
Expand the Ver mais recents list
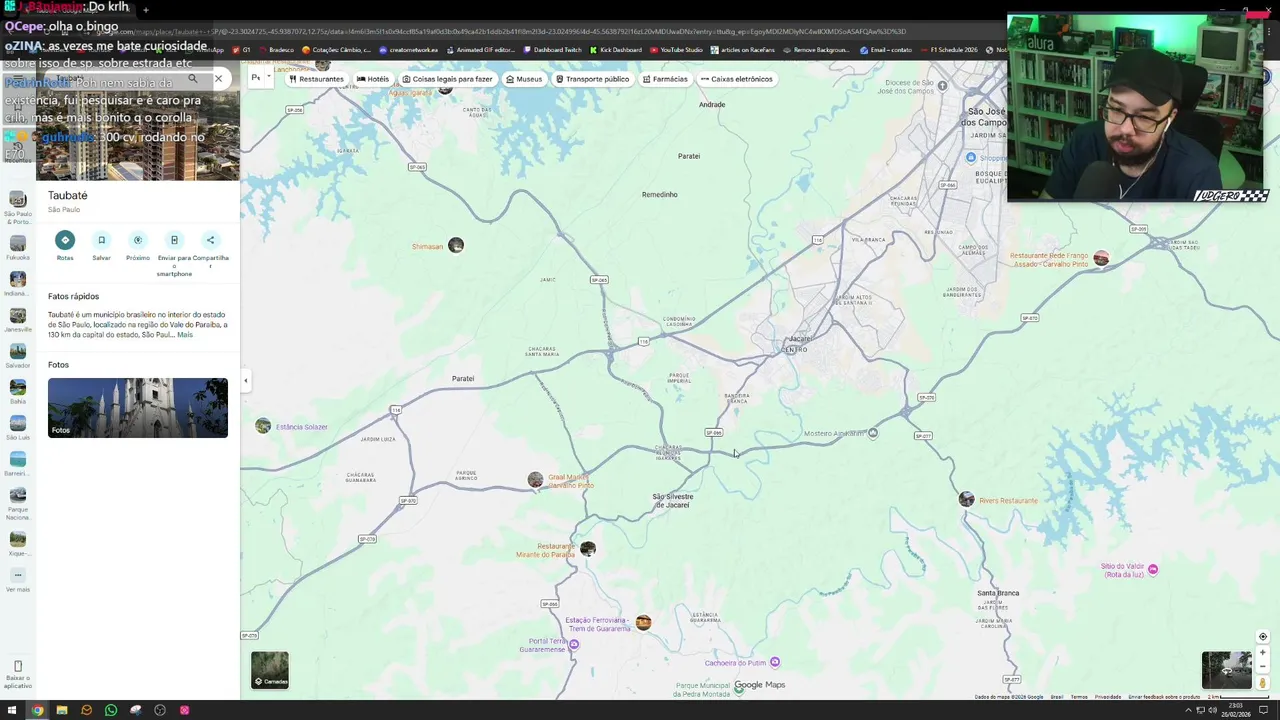click(18, 580)
